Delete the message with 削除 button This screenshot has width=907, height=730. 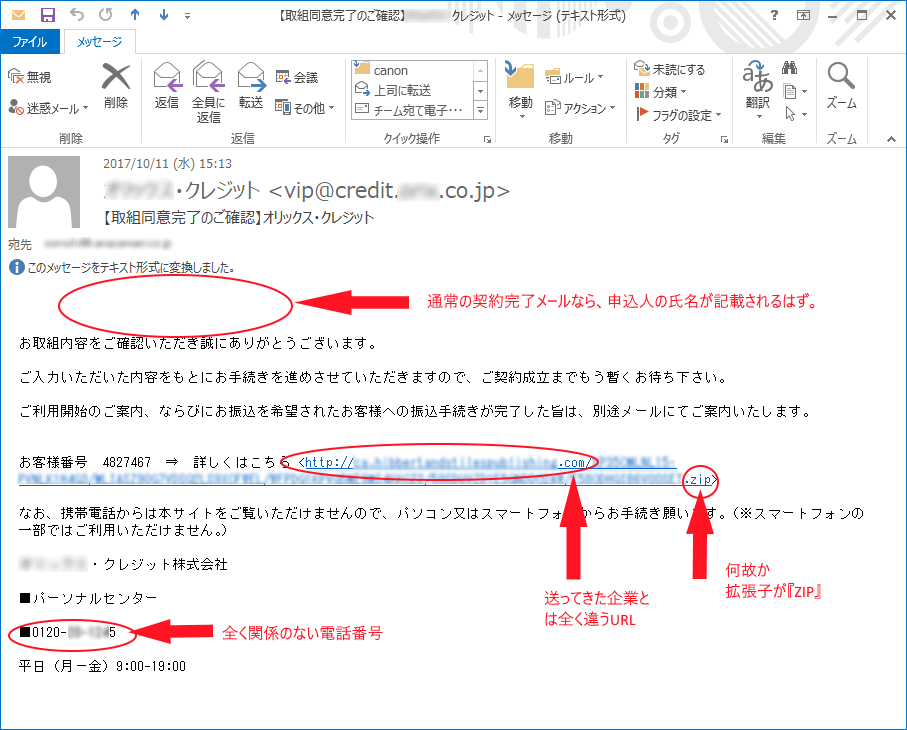coord(116,86)
